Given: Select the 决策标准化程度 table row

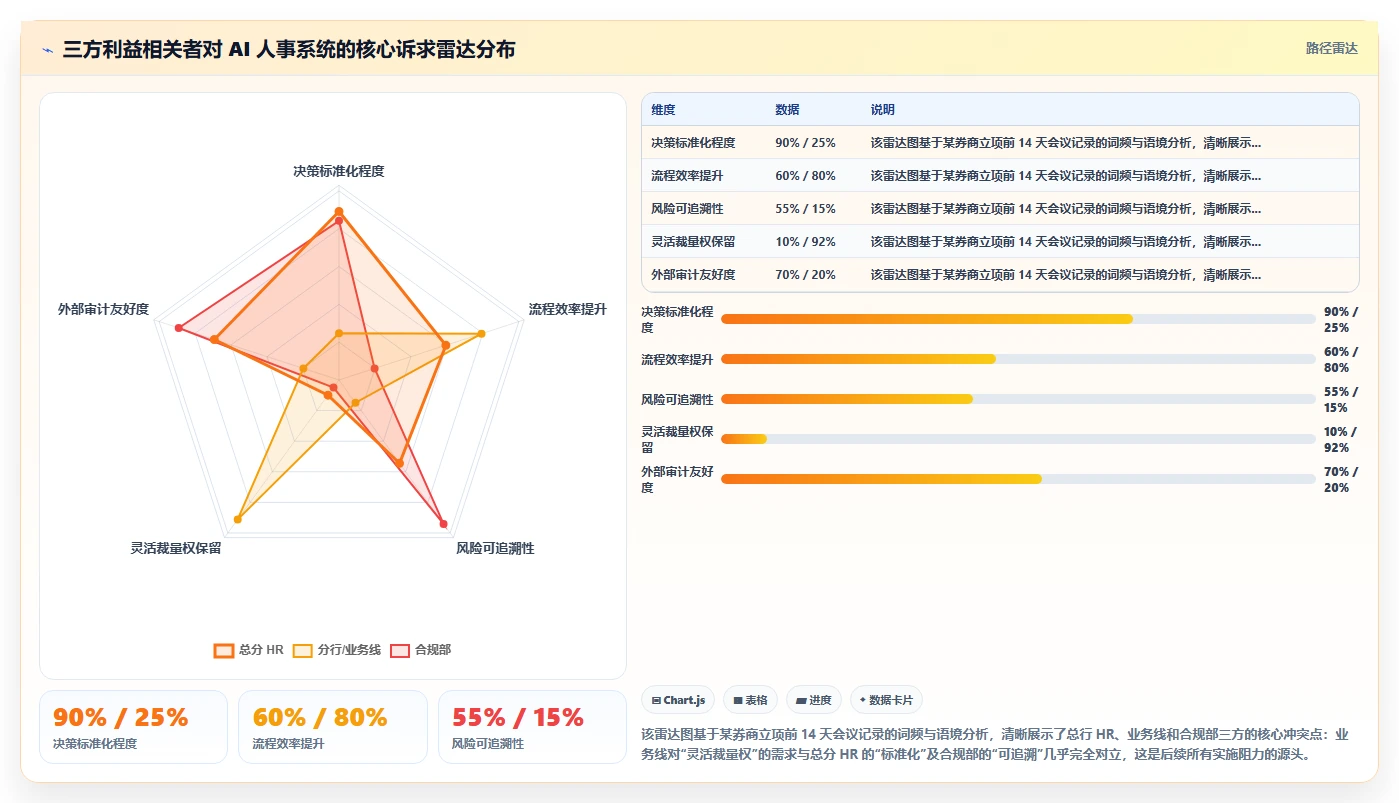Looking at the screenshot, I should point(1000,142).
